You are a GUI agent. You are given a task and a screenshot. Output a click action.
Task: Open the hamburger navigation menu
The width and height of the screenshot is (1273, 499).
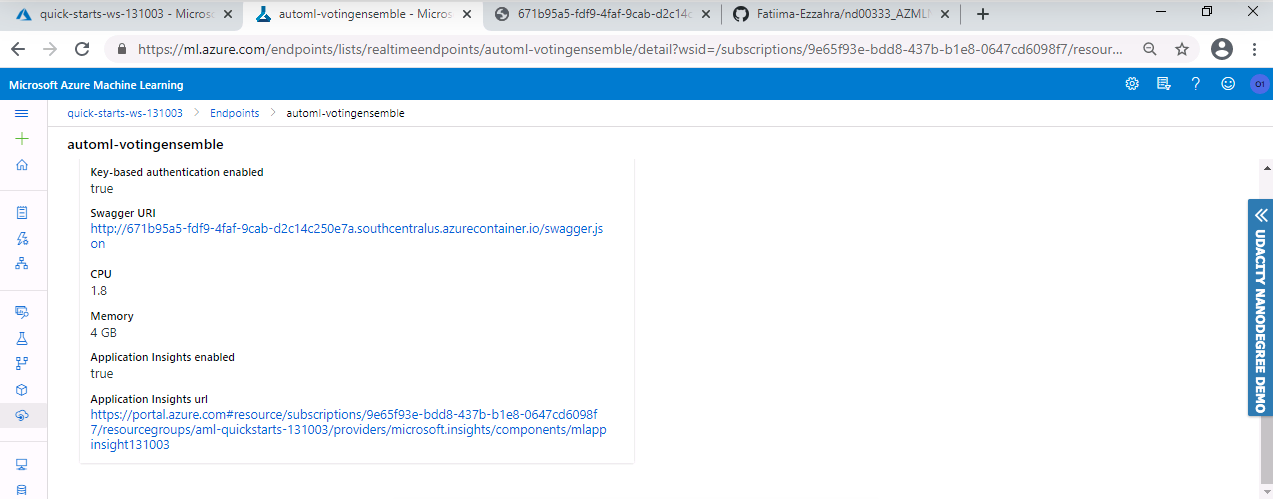coord(22,113)
